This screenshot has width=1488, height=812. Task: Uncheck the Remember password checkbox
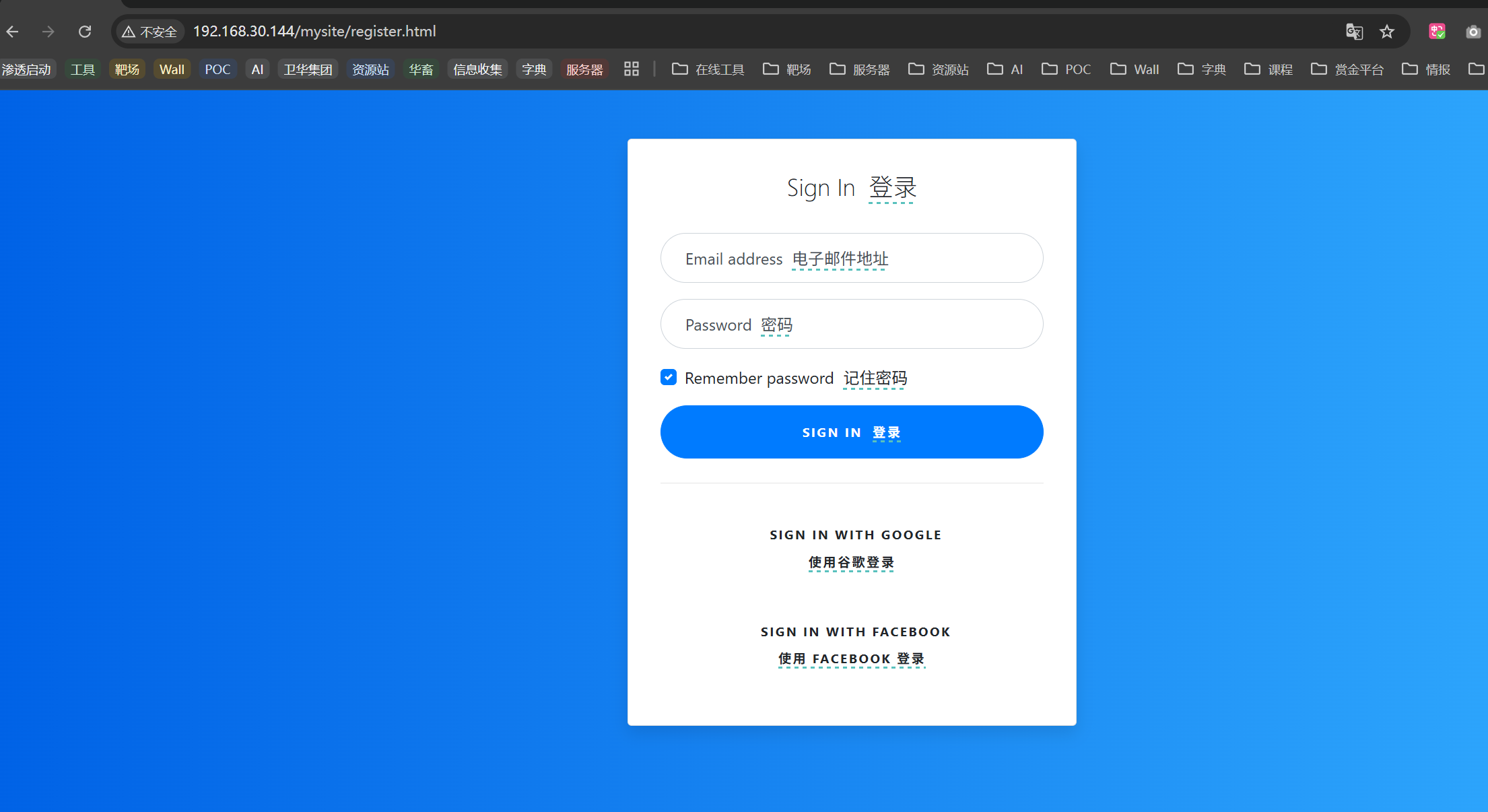(669, 377)
